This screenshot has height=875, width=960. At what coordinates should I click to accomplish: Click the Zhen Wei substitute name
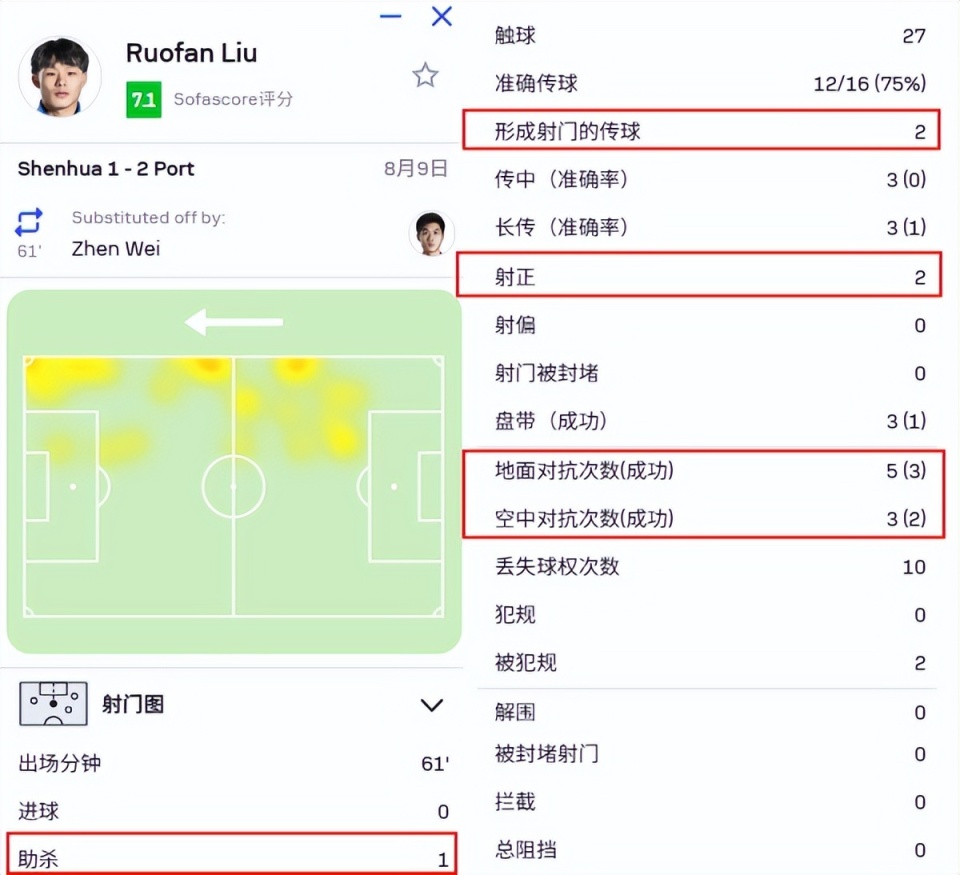click(x=115, y=248)
